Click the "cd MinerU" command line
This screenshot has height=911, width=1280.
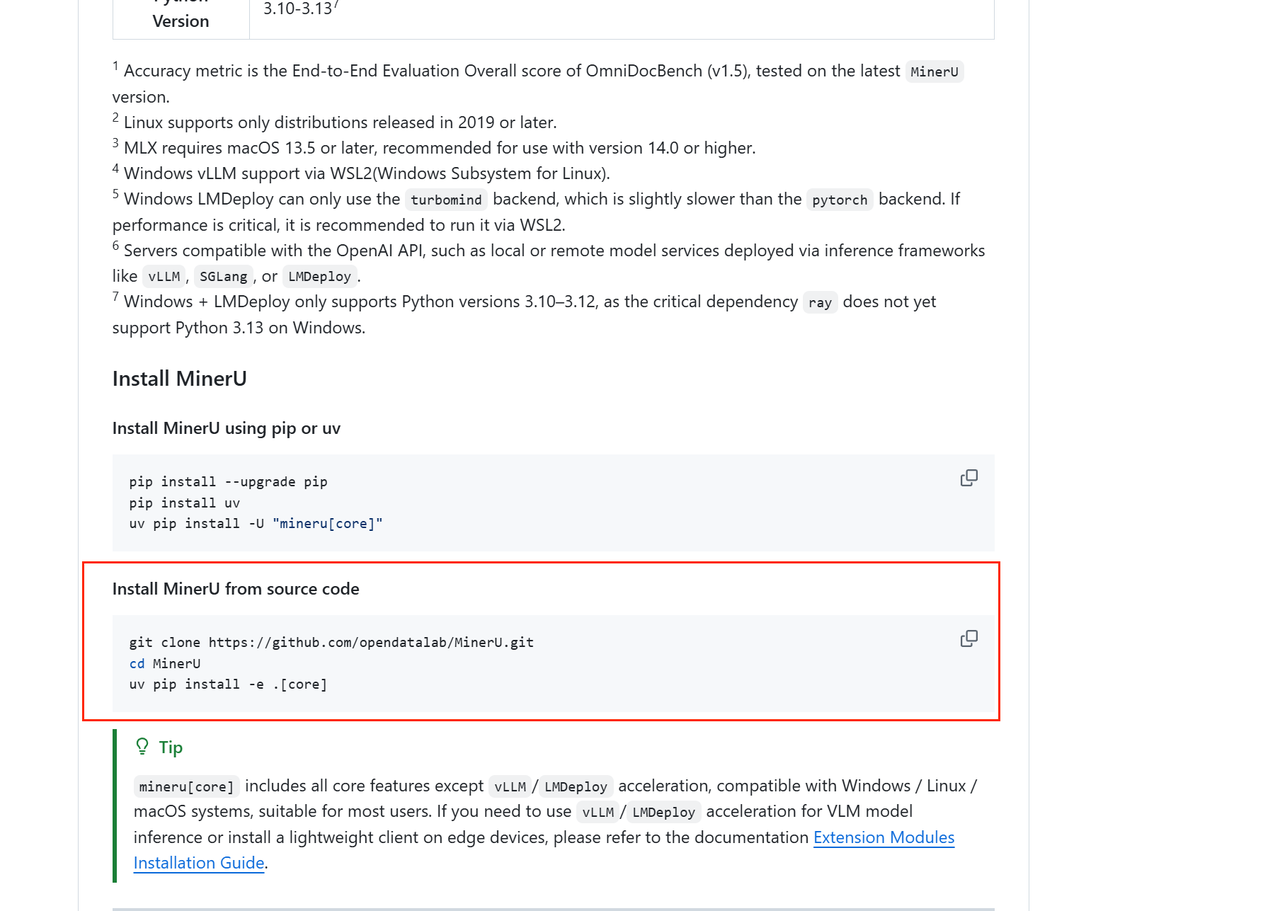(165, 663)
